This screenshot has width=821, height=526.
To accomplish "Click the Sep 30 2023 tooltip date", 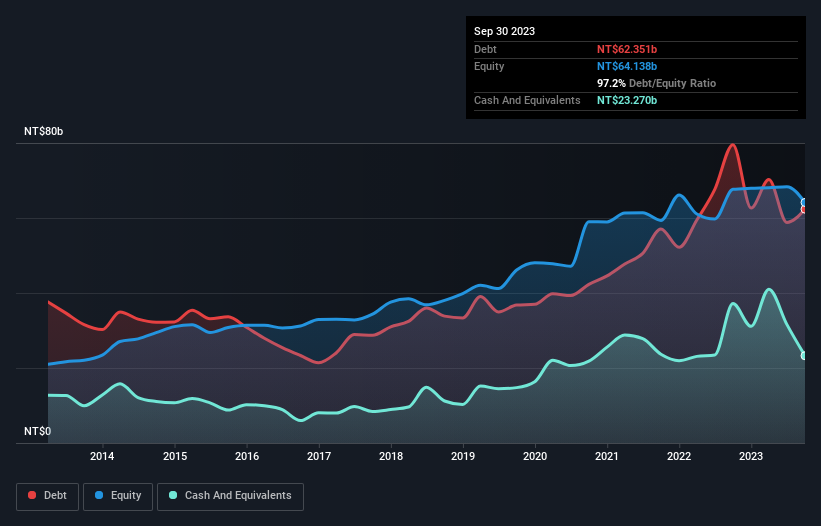I will coord(504,31).
